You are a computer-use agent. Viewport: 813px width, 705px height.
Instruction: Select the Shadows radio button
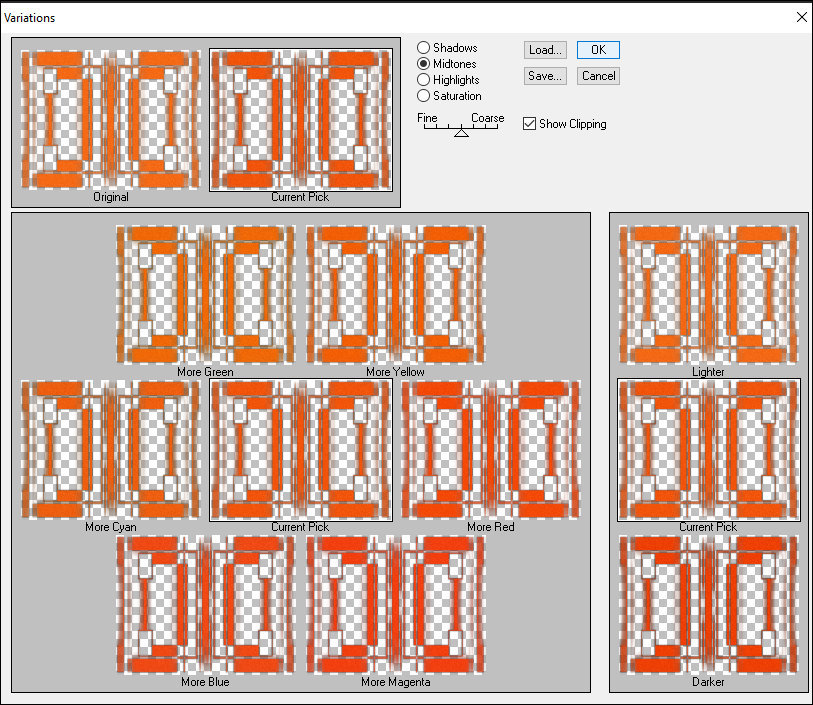coord(424,48)
